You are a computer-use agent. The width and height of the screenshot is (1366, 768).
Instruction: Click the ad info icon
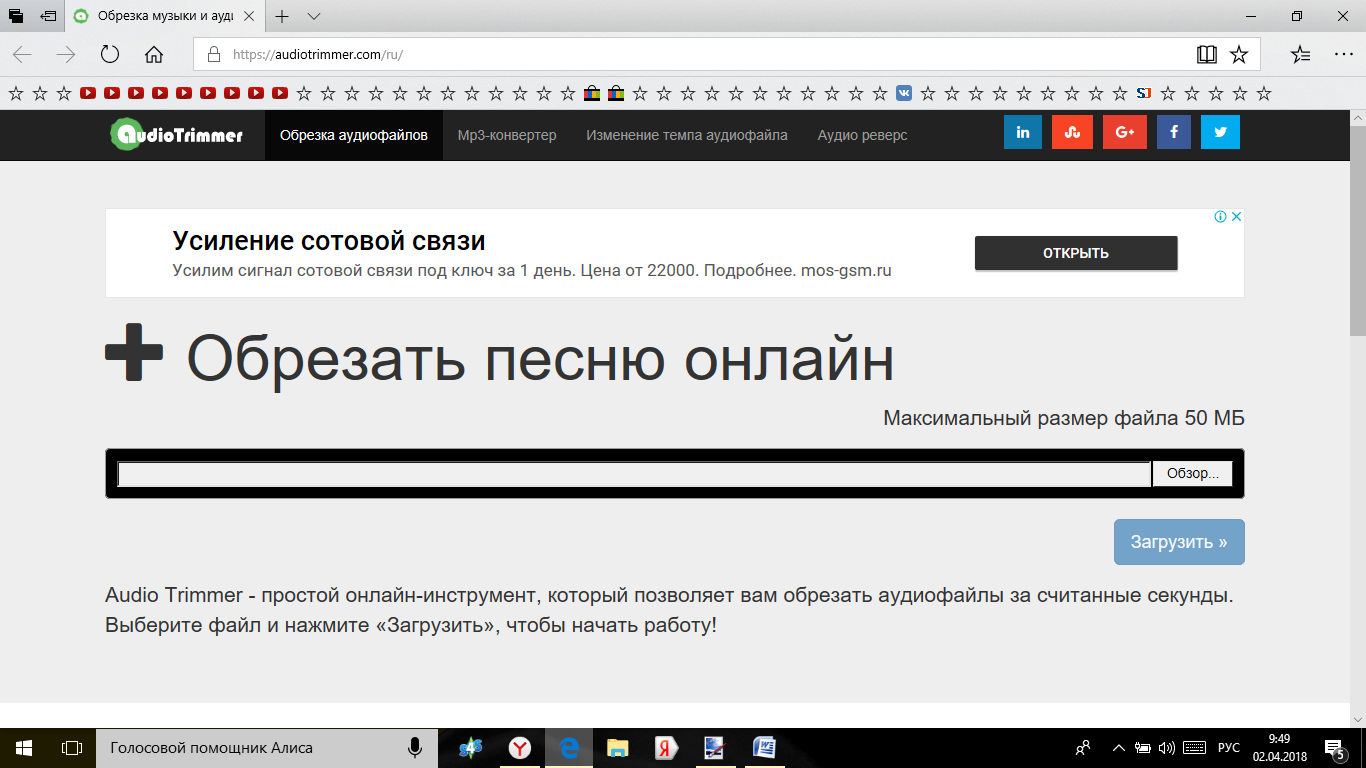1221,216
